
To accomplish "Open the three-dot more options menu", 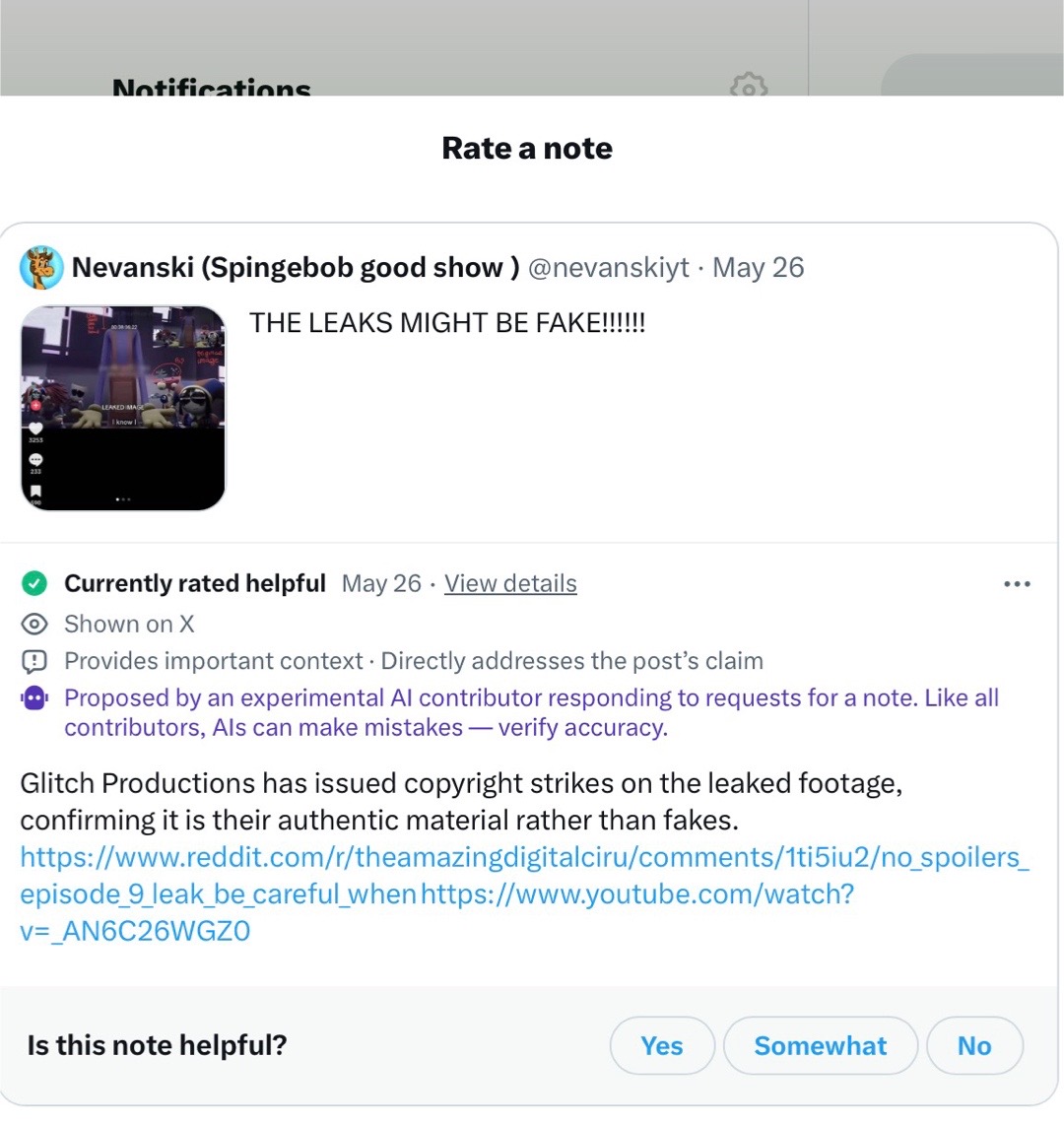I will (x=1018, y=584).
